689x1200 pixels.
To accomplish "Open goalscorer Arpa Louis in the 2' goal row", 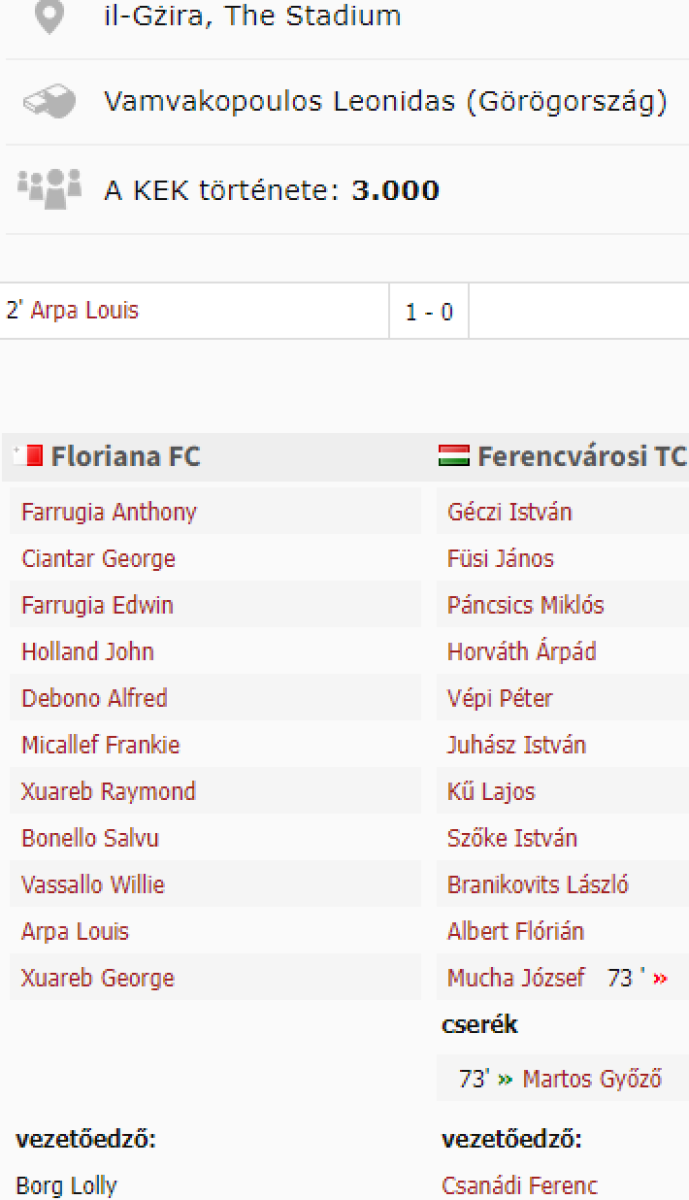I will 84,311.
